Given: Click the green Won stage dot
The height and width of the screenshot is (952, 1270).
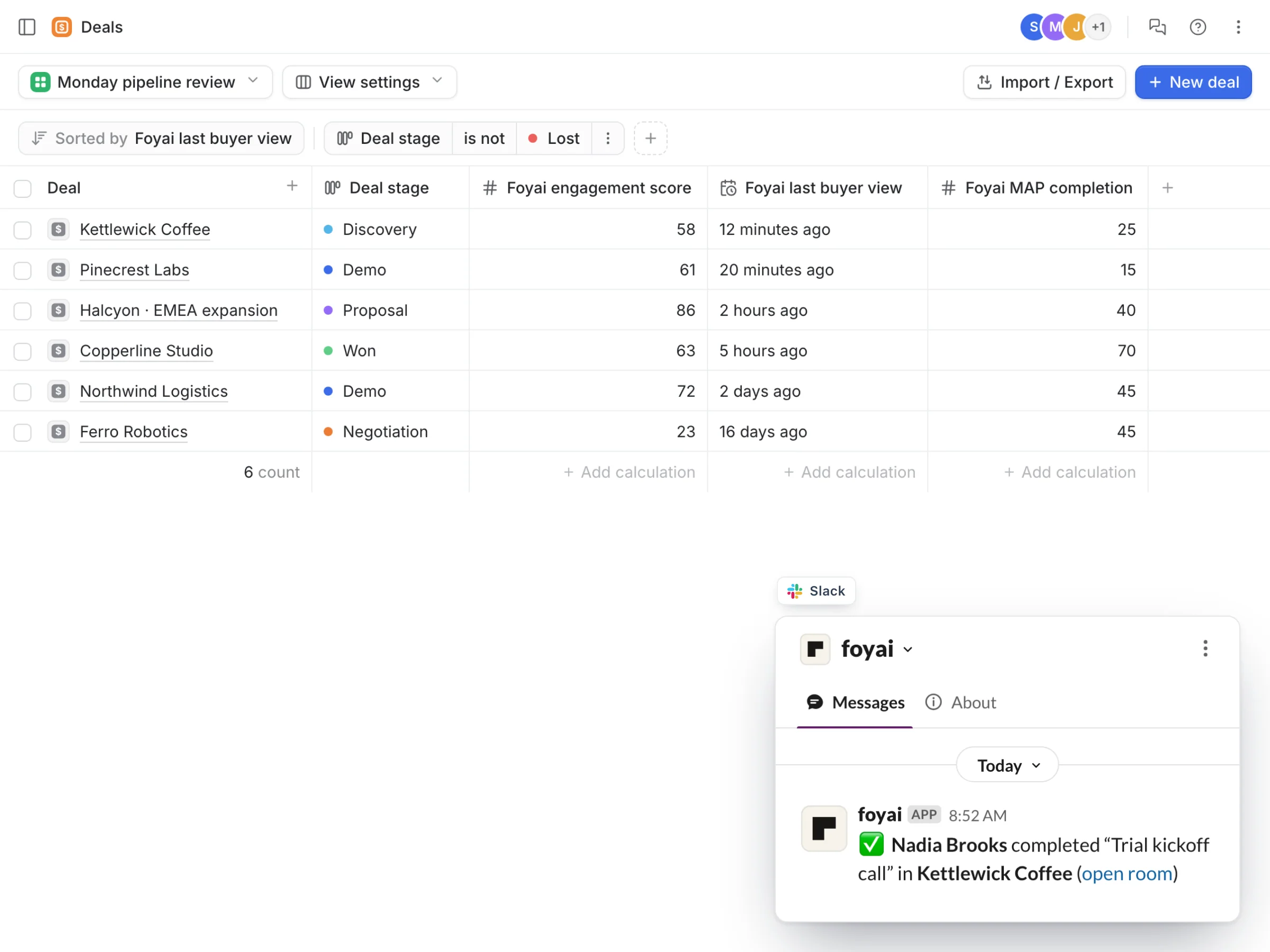Looking at the screenshot, I should tap(329, 351).
